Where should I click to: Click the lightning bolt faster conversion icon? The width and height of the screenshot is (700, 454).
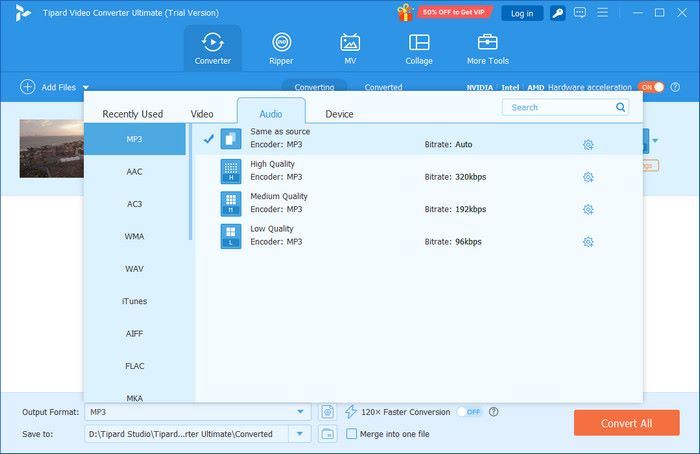pyautogui.click(x=350, y=412)
